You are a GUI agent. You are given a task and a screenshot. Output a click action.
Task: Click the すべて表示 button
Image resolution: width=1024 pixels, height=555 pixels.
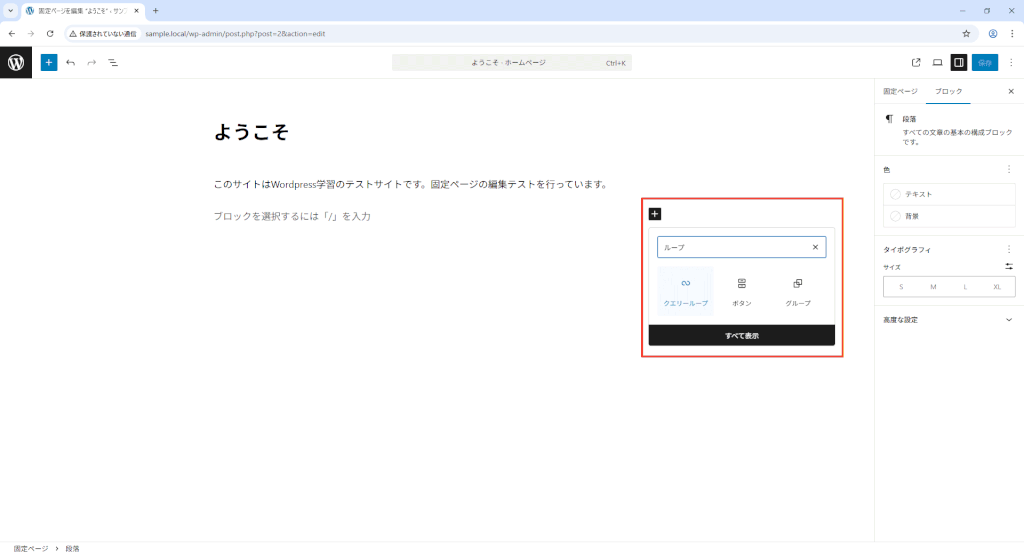[742, 336]
